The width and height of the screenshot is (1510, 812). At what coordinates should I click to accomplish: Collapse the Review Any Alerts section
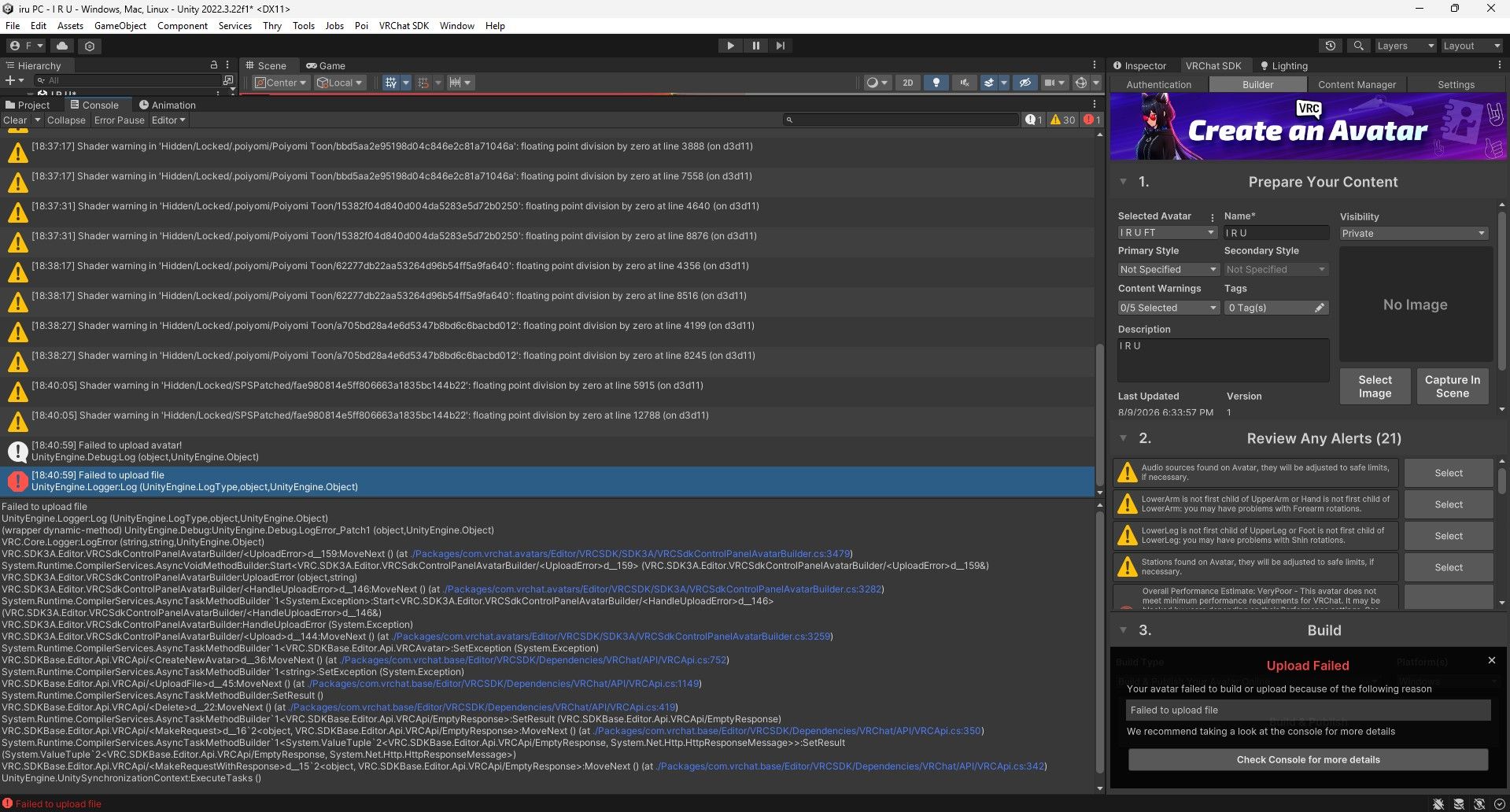click(x=1123, y=438)
